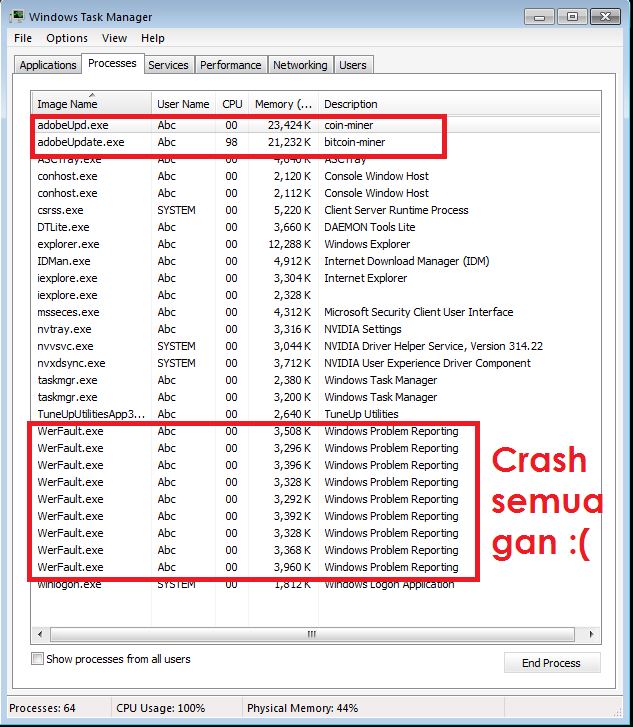Click the Windows Explorer description

coord(367,244)
